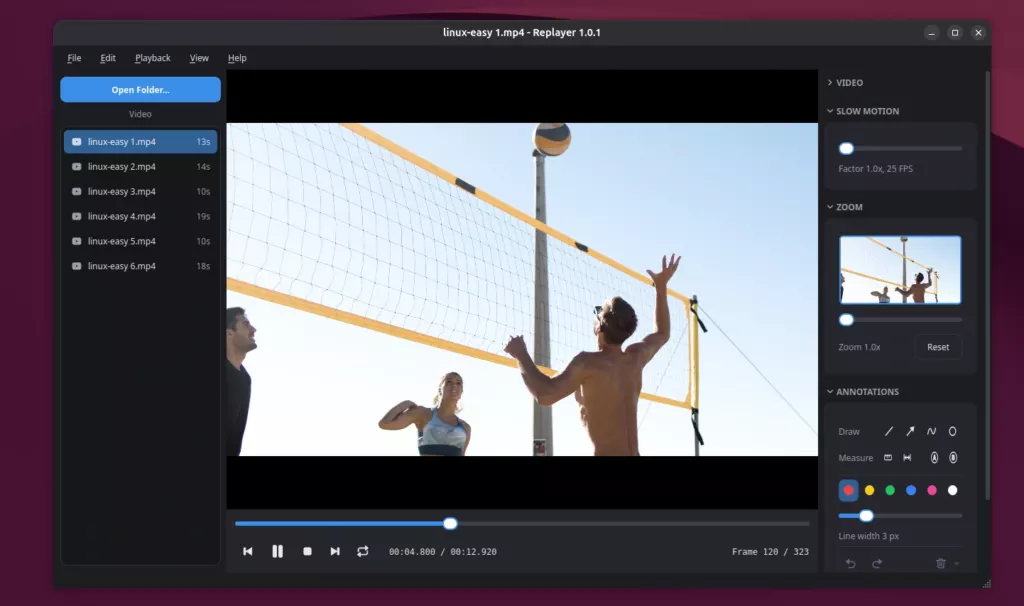Select linux-easy 4.mp4 in the video list
The width and height of the screenshot is (1024, 606).
point(140,216)
